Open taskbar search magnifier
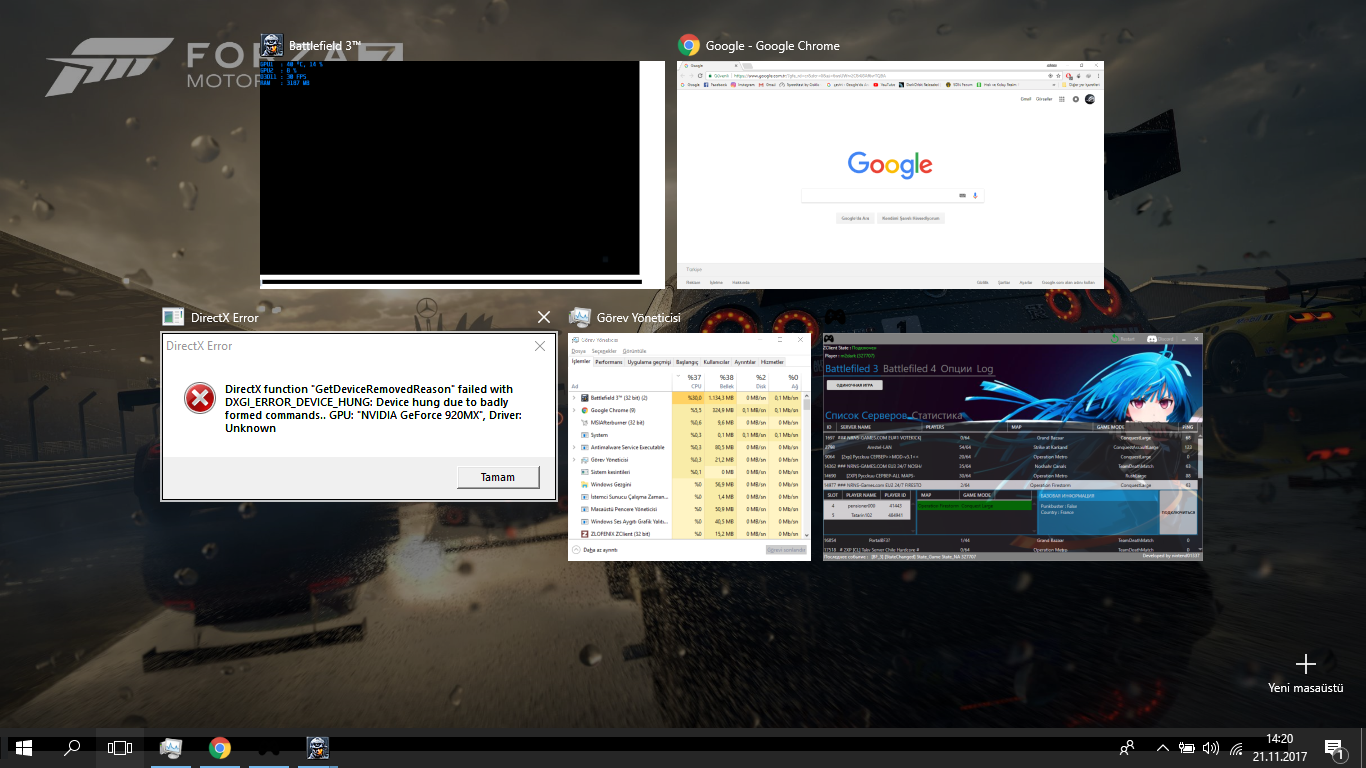1366x768 pixels. tap(72, 747)
